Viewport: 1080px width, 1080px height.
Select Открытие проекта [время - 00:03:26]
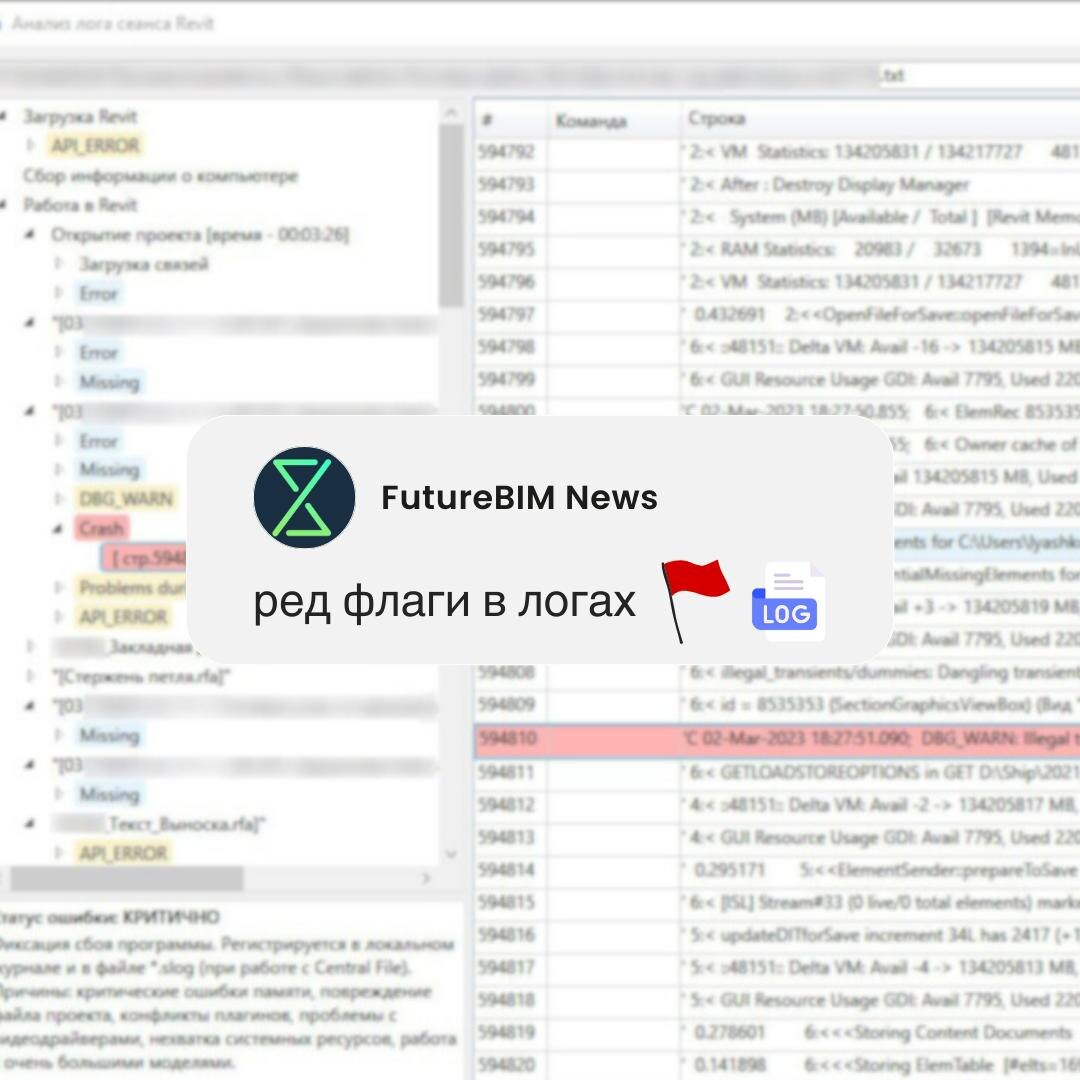(200, 235)
